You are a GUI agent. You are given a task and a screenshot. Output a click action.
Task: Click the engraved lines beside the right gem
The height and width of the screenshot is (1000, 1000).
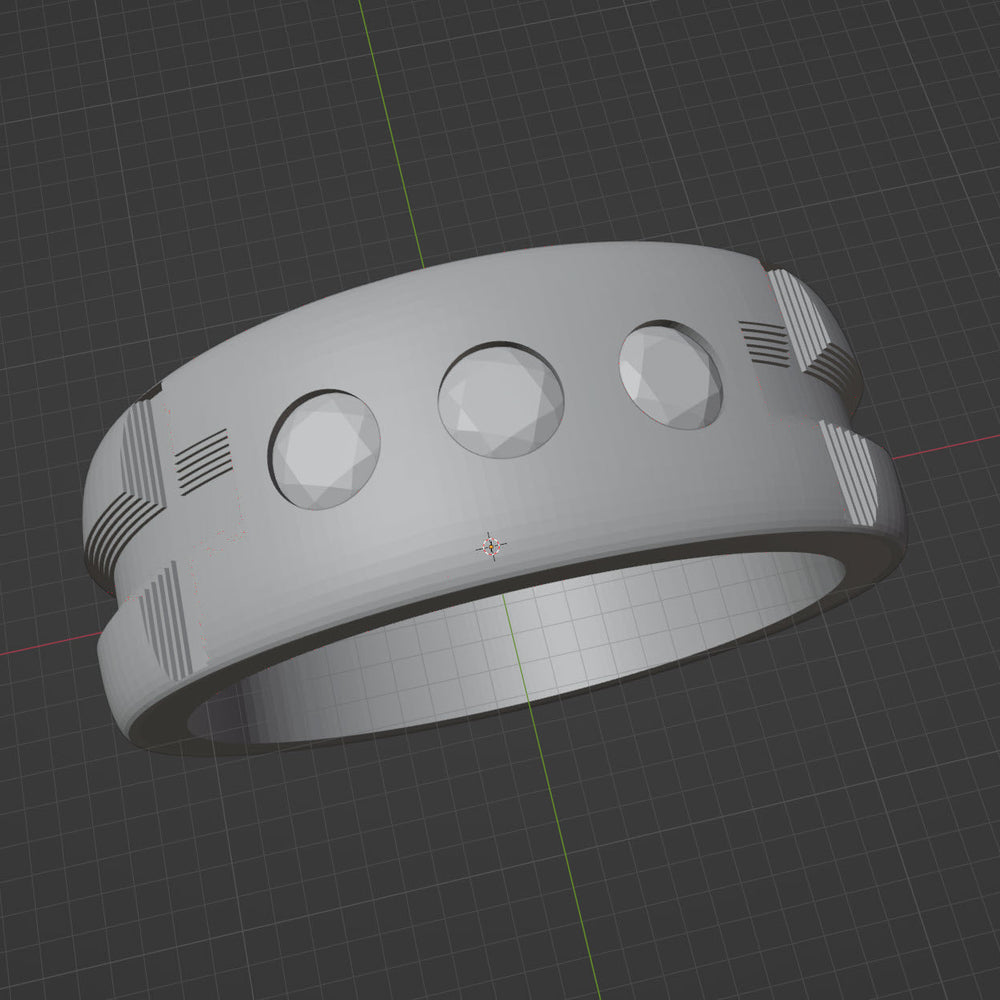(x=763, y=344)
